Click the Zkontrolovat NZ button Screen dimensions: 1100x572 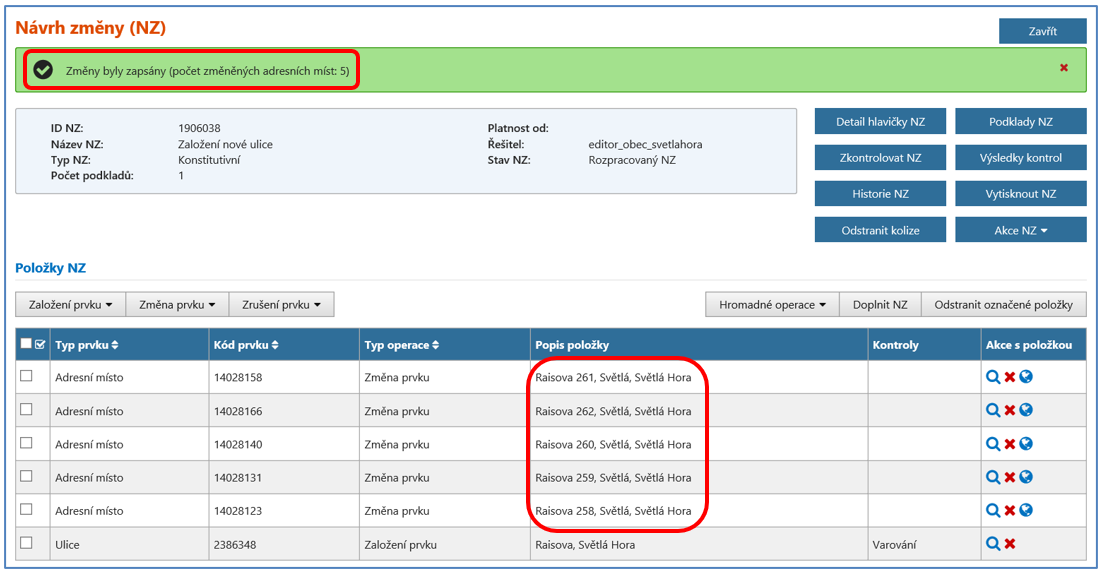click(x=880, y=158)
